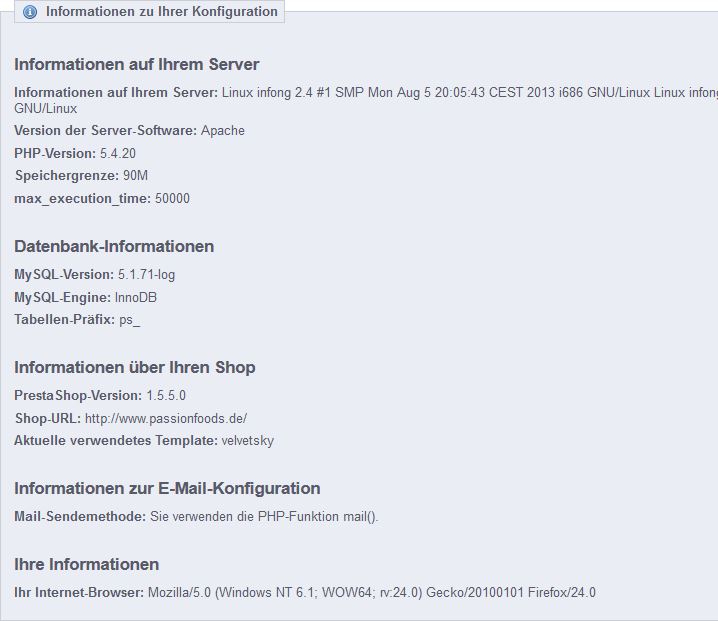The image size is (718, 621).
Task: Click the 'Mail-Sendemethode:' label
Action: [80, 517]
